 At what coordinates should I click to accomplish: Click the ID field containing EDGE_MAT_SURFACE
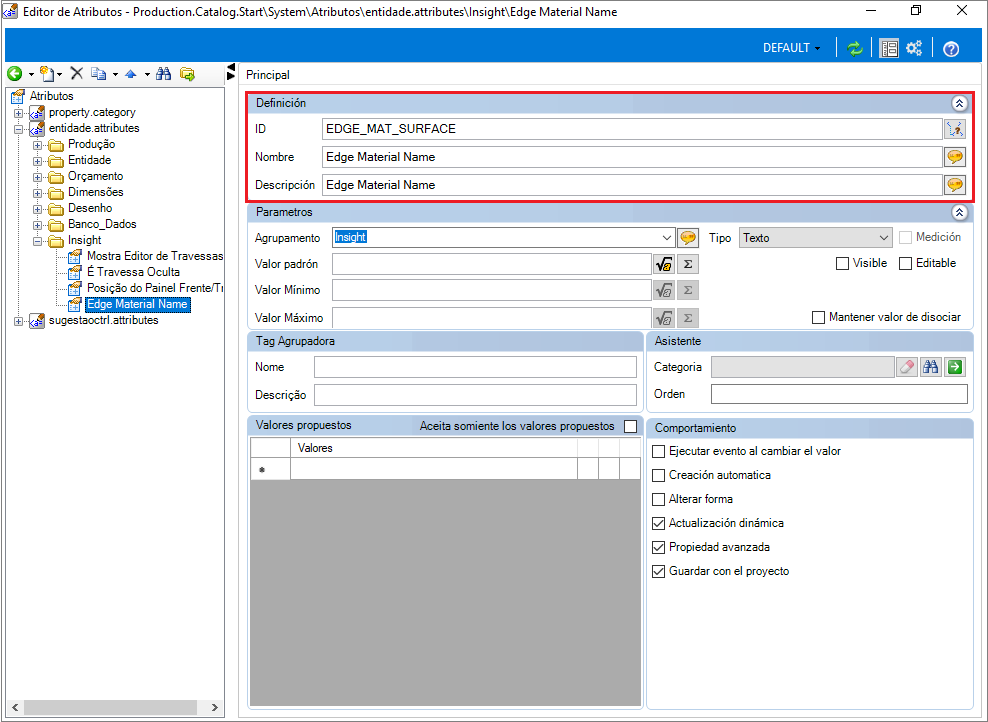point(632,129)
